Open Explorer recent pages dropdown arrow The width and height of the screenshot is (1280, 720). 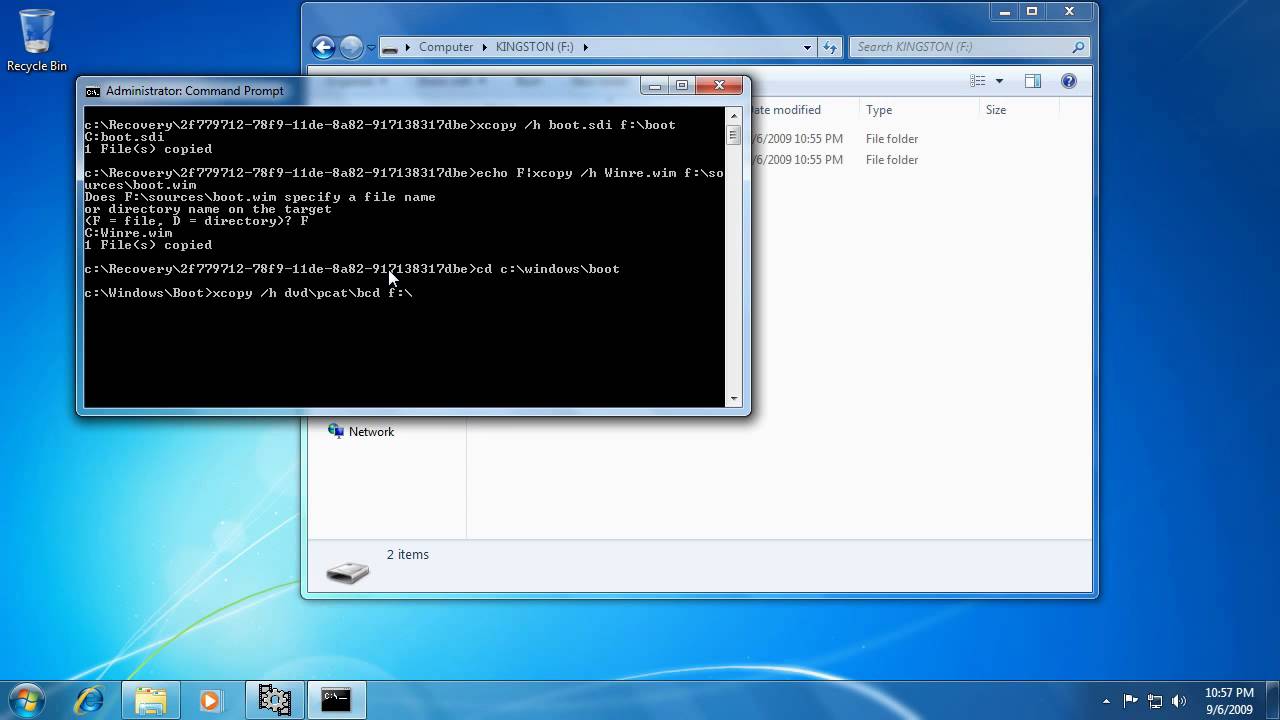(x=371, y=48)
